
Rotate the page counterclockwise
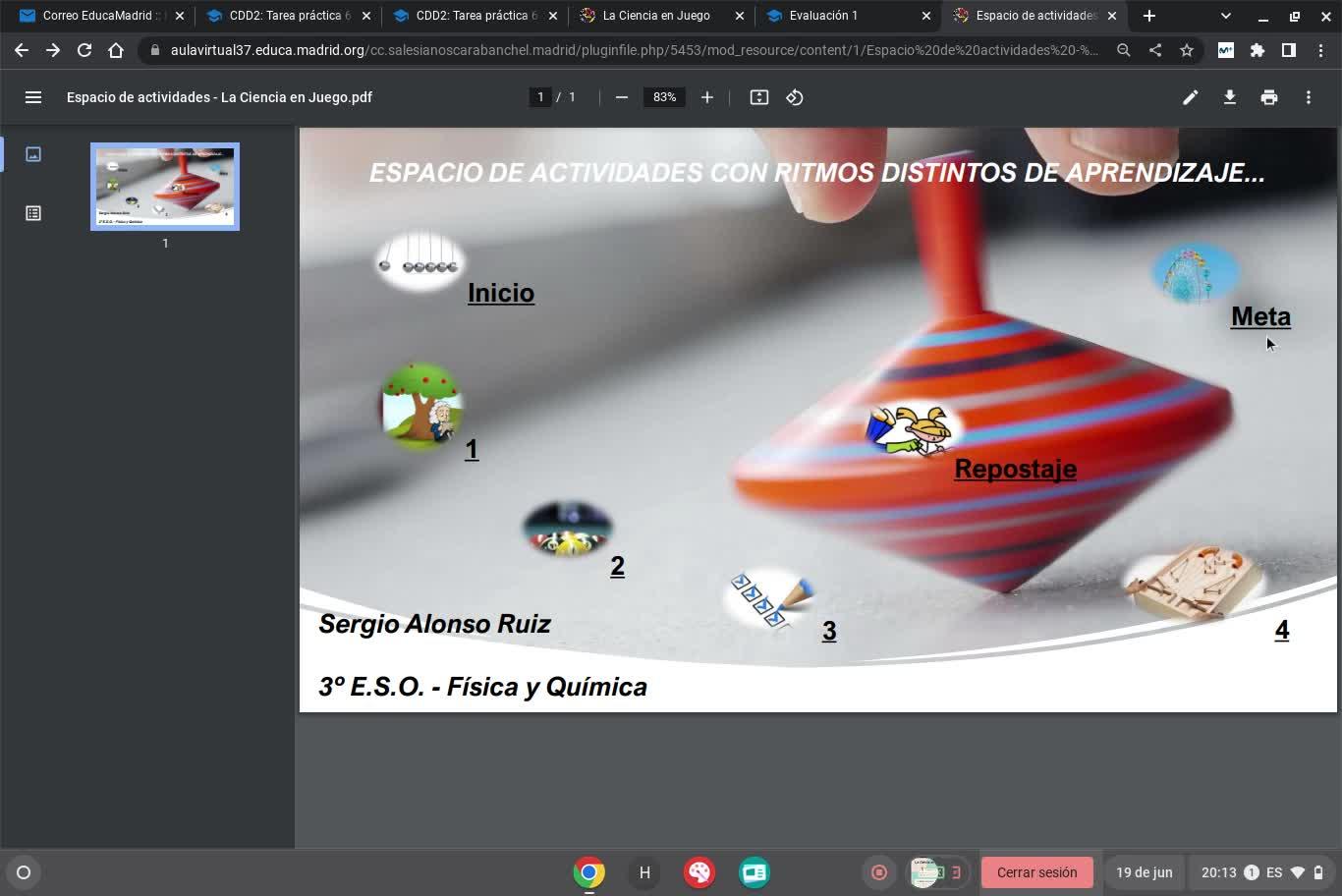tap(795, 97)
